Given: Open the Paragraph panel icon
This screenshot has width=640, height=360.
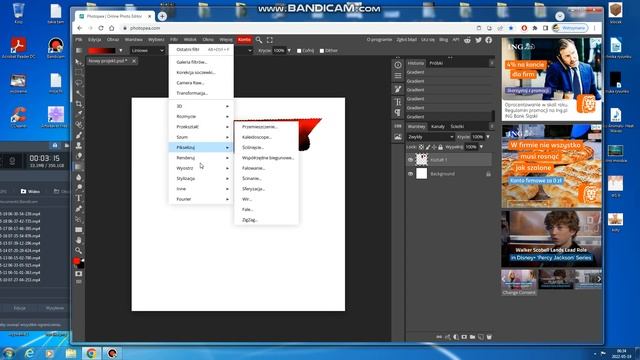Looking at the screenshot, I should (398, 113).
